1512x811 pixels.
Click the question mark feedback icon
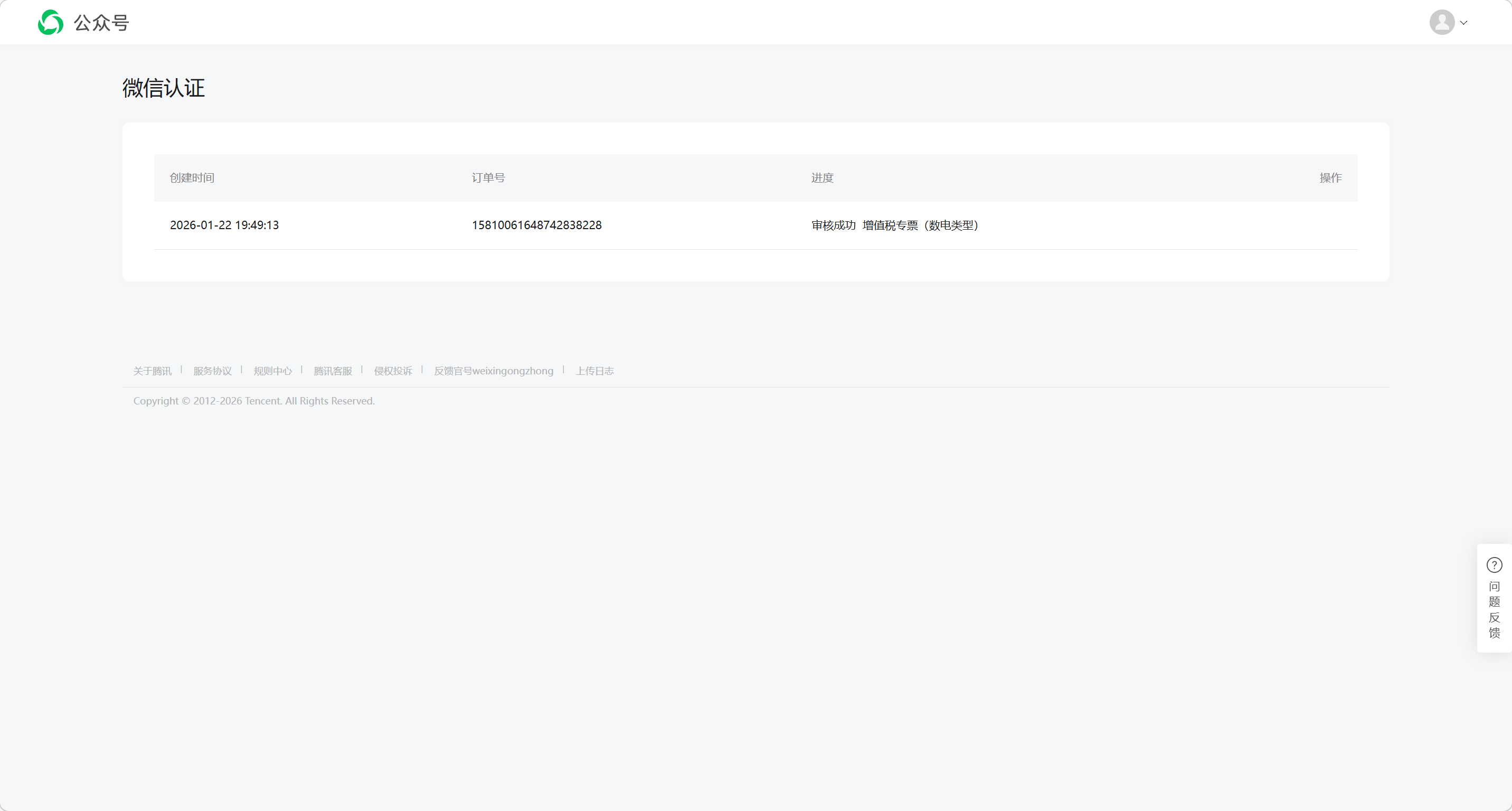(x=1494, y=564)
